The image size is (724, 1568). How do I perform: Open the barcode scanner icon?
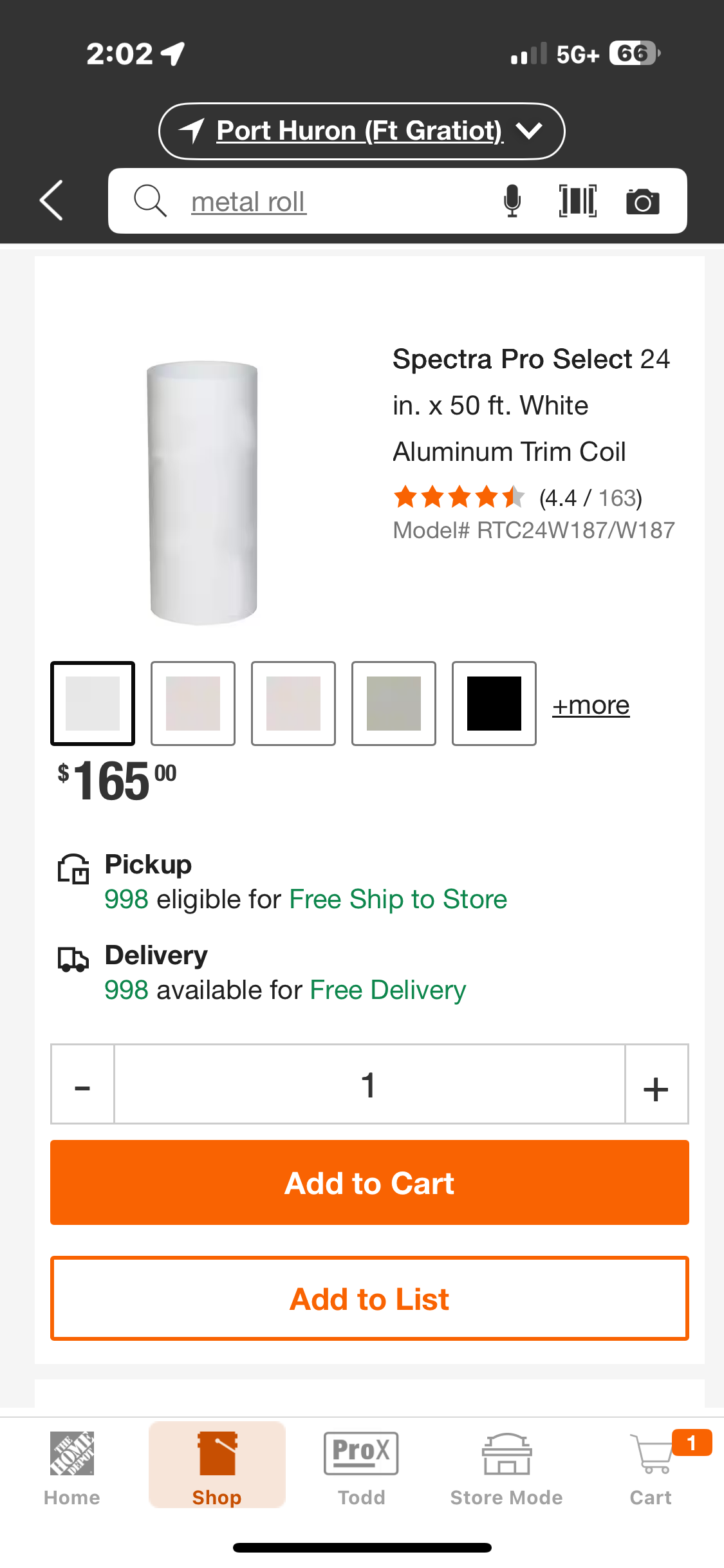coord(577,201)
